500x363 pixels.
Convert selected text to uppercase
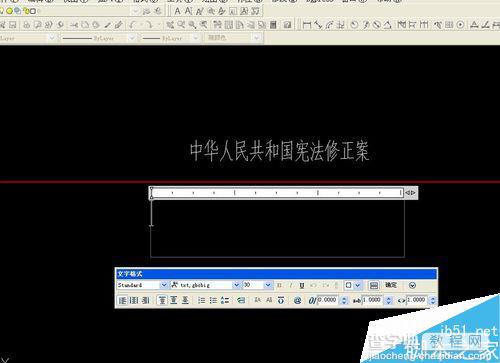[258, 300]
